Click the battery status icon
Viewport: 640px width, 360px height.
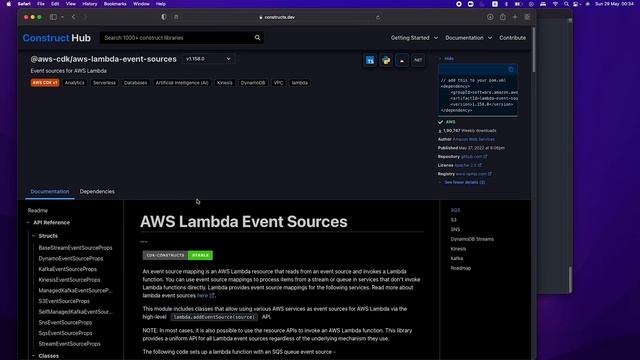(x=518, y=4)
